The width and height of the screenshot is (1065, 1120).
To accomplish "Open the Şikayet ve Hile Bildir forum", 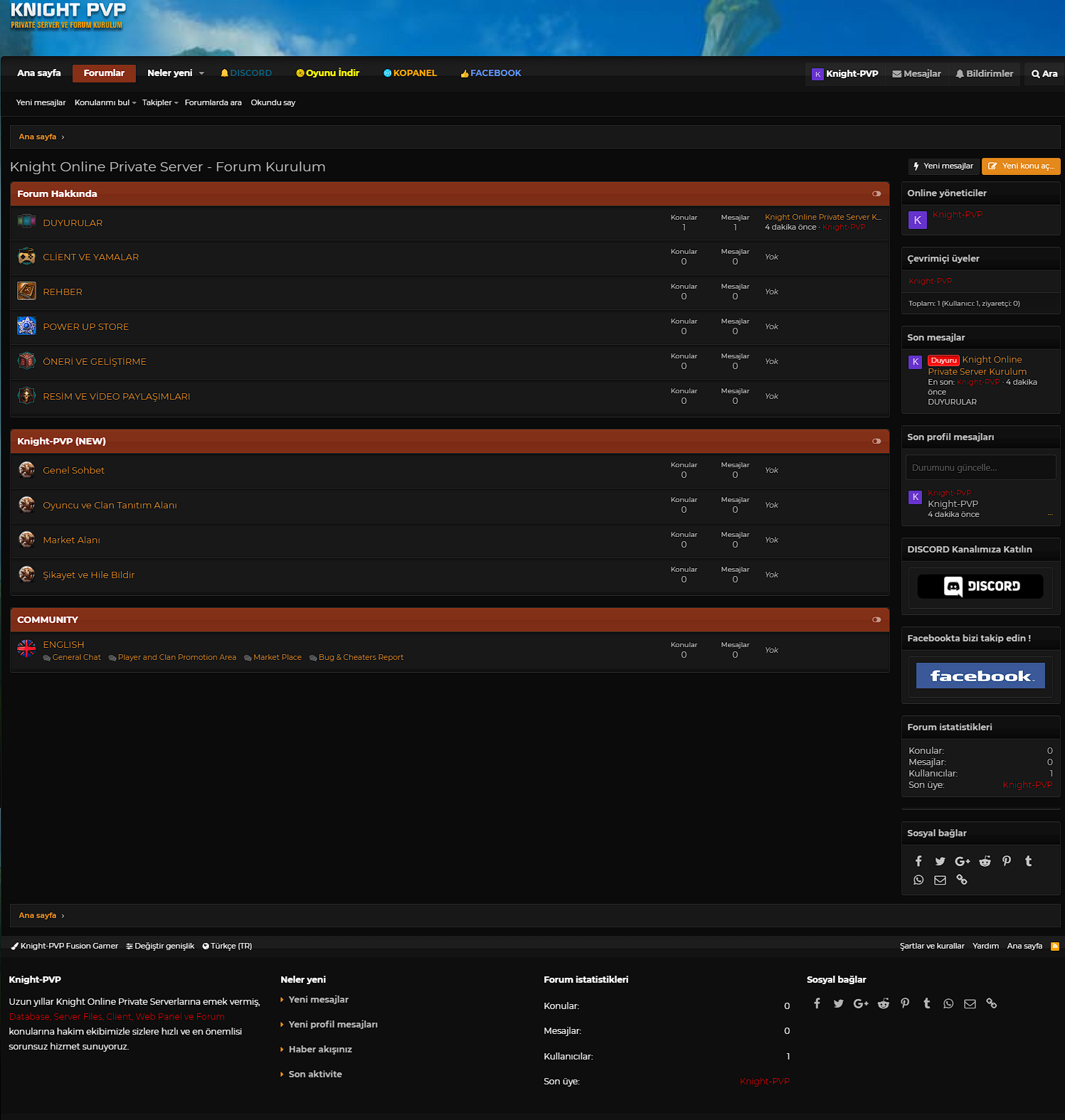I will coord(88,575).
